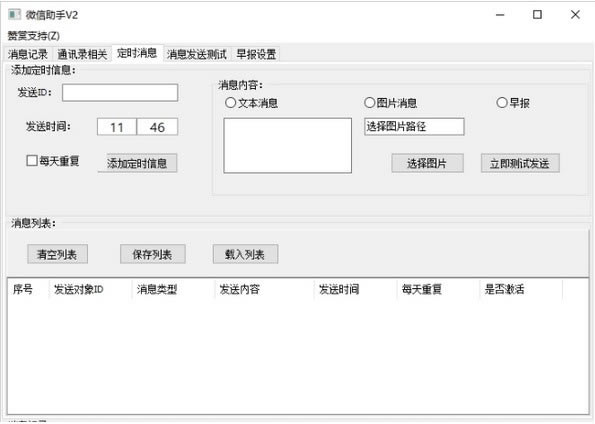Click the 选择图片路径 path field

(414, 126)
